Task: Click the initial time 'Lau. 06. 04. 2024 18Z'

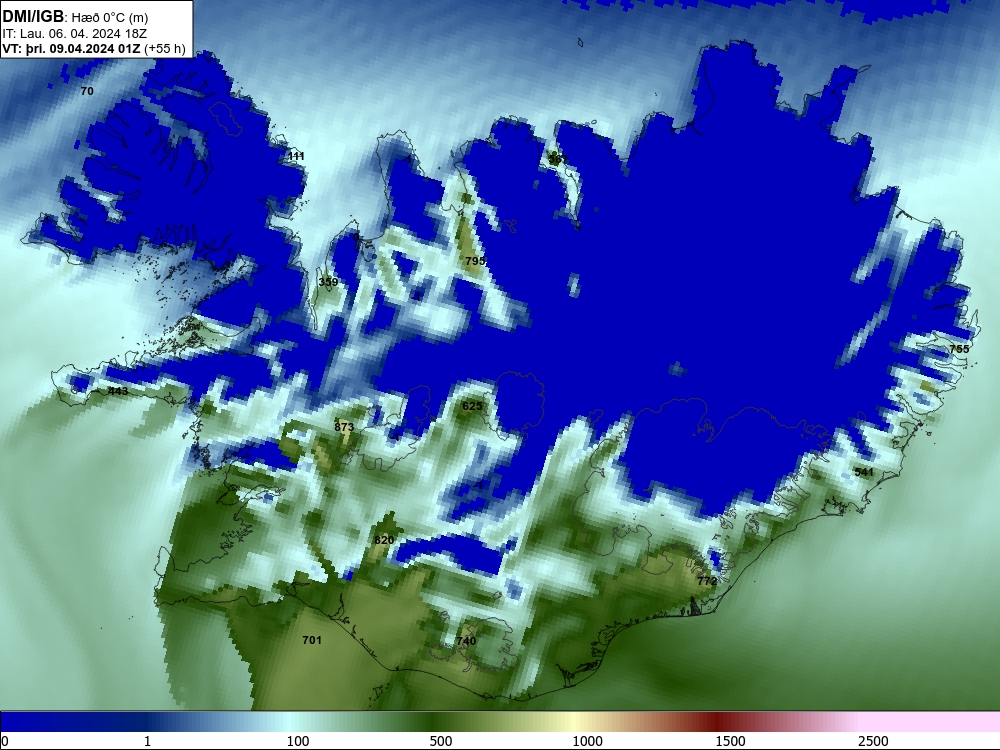Action: [x=83, y=34]
